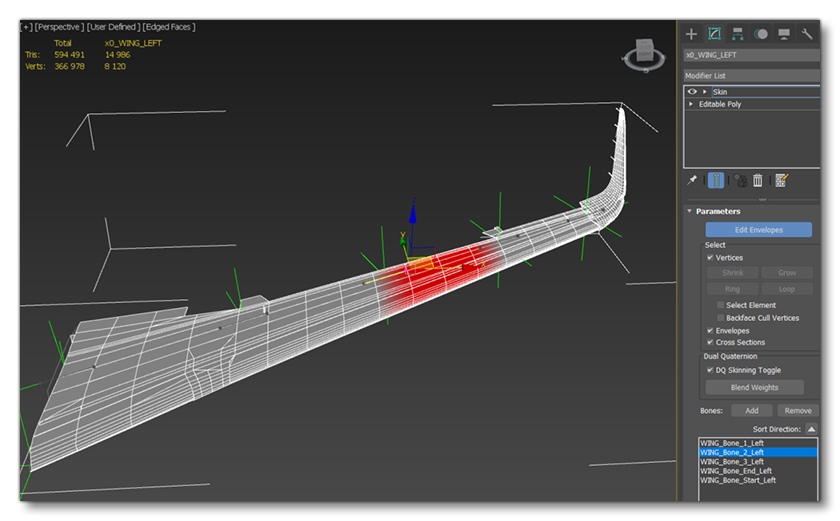Select WING_Bone_End_Left in the bones list
The height and width of the screenshot is (521, 840).
pyautogui.click(x=735, y=471)
